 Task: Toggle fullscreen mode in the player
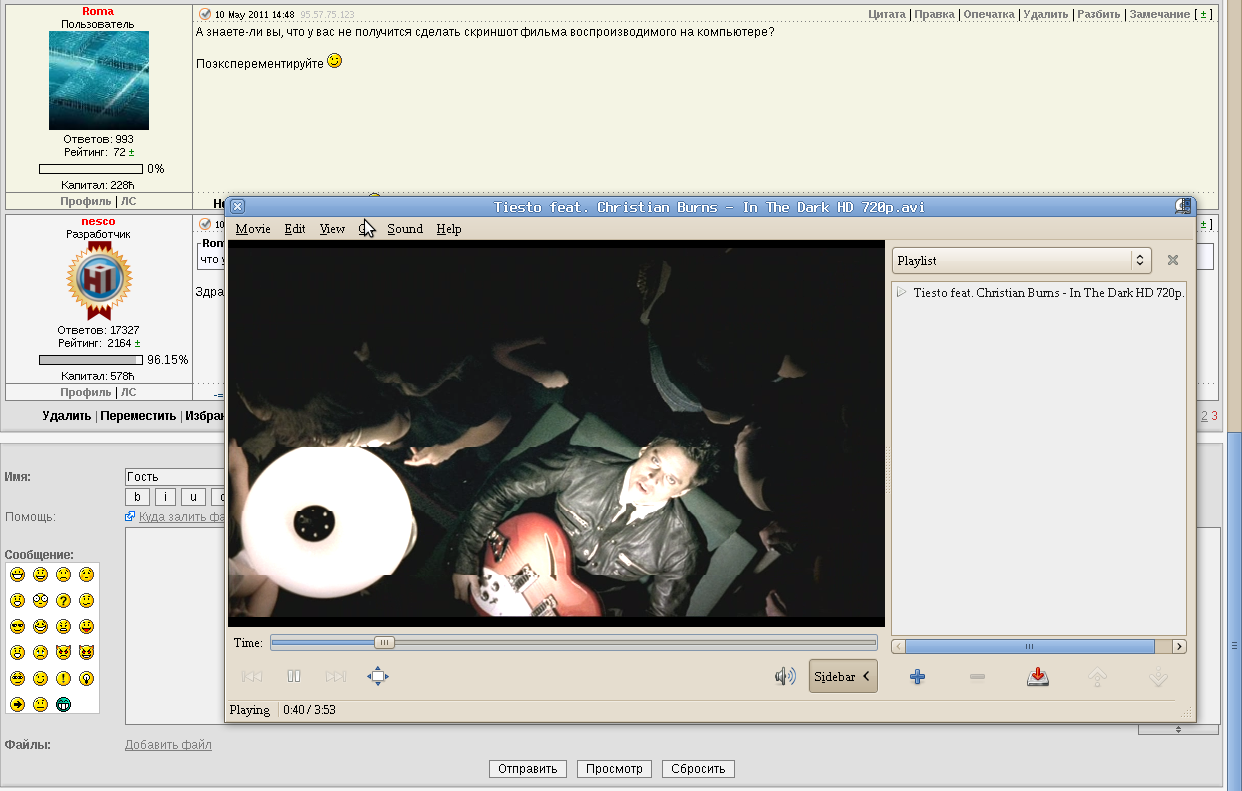(x=377, y=677)
